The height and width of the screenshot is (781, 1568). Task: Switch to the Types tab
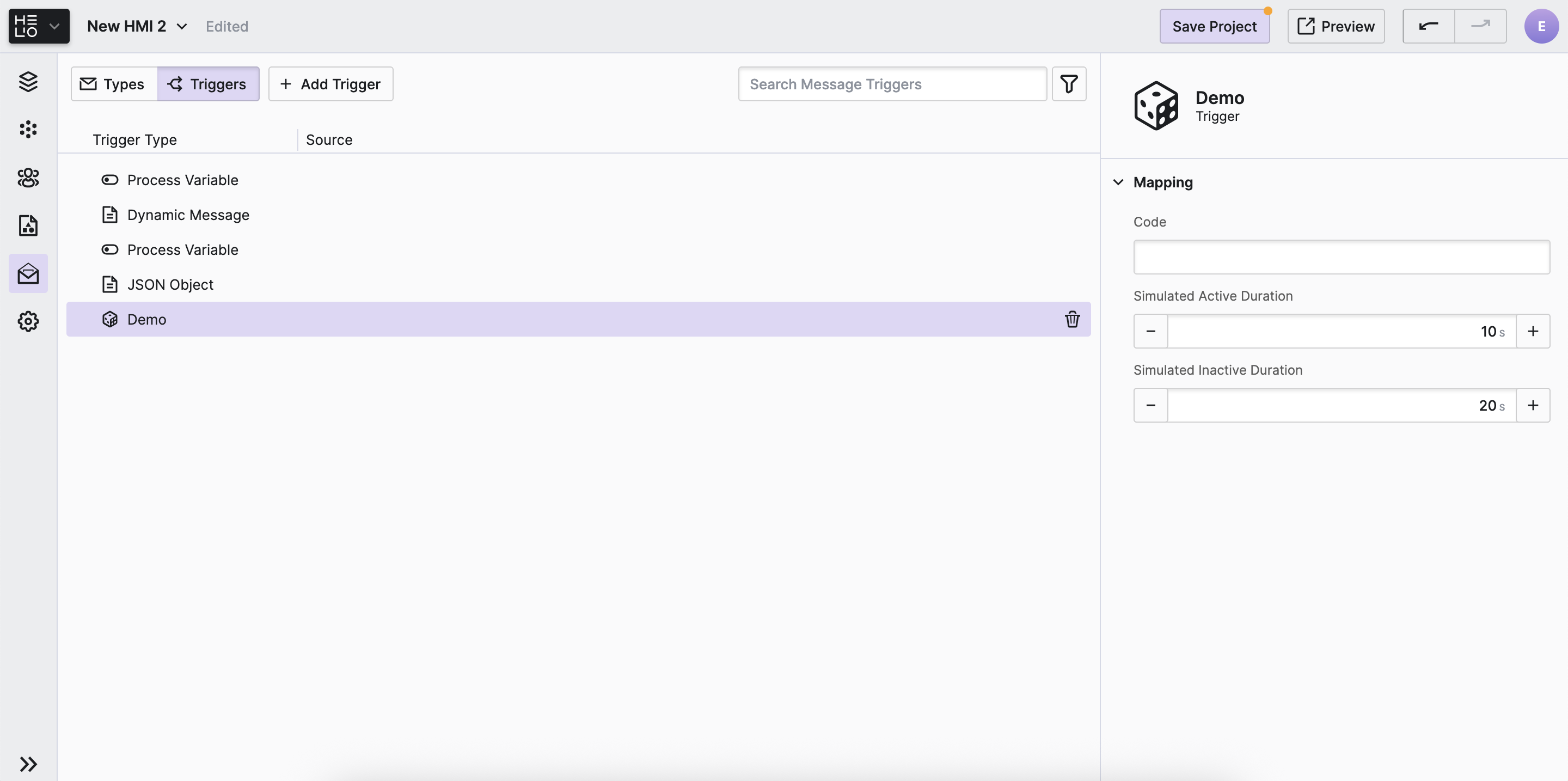click(x=114, y=84)
